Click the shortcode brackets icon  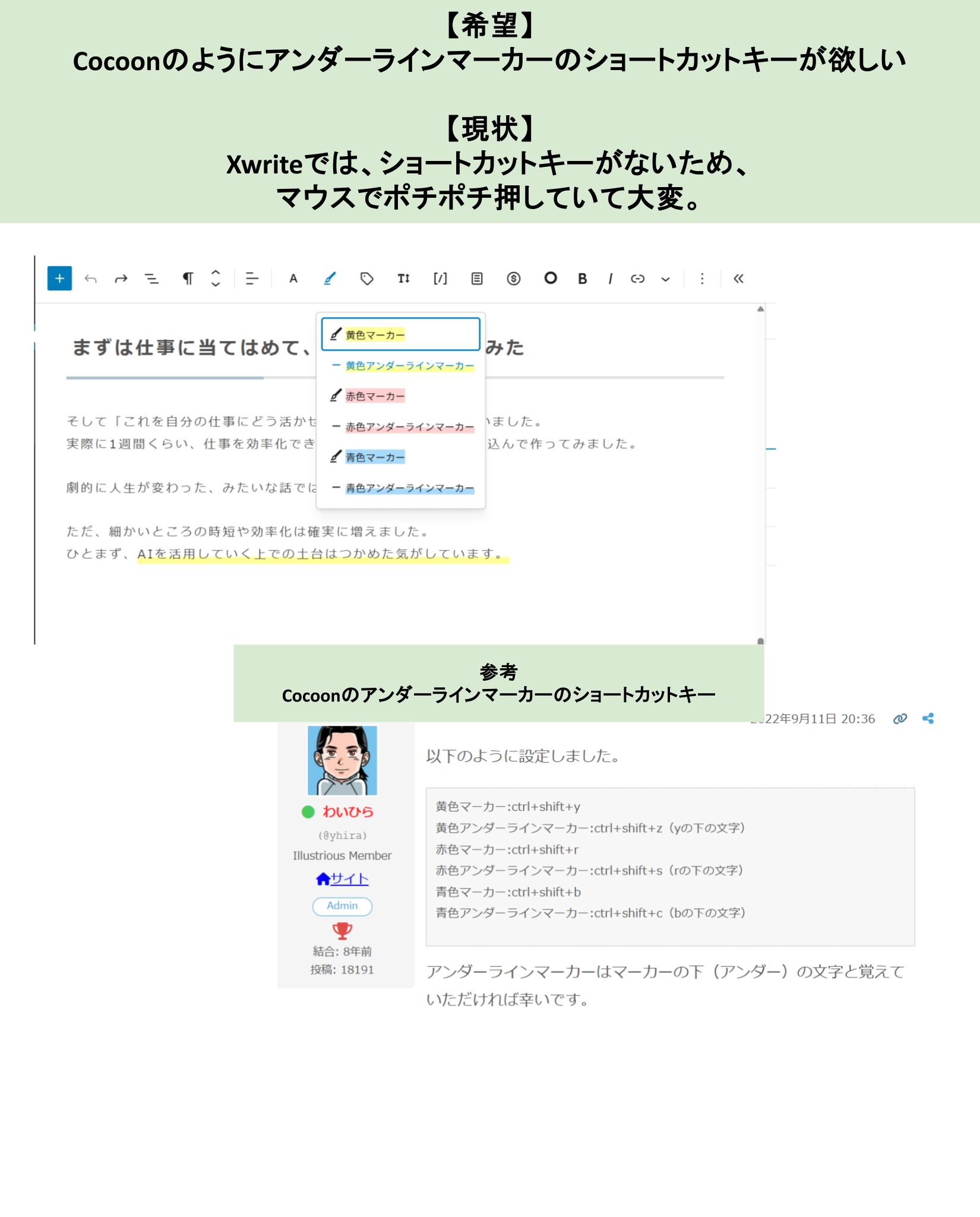(x=440, y=279)
